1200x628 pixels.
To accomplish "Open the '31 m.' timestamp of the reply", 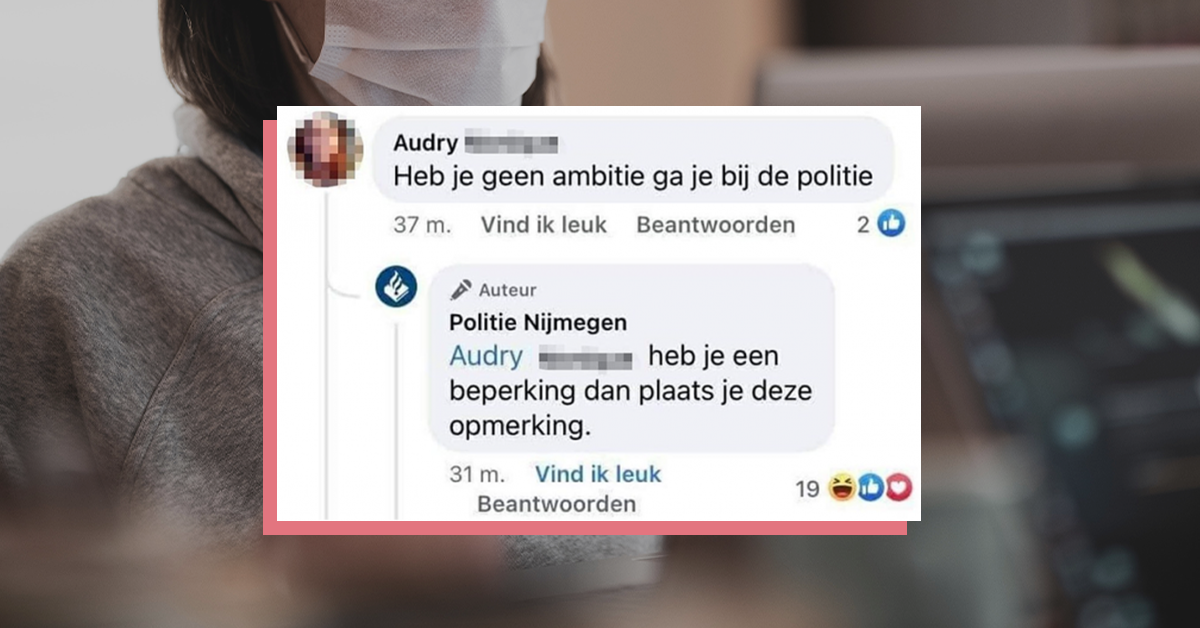I will [476, 474].
